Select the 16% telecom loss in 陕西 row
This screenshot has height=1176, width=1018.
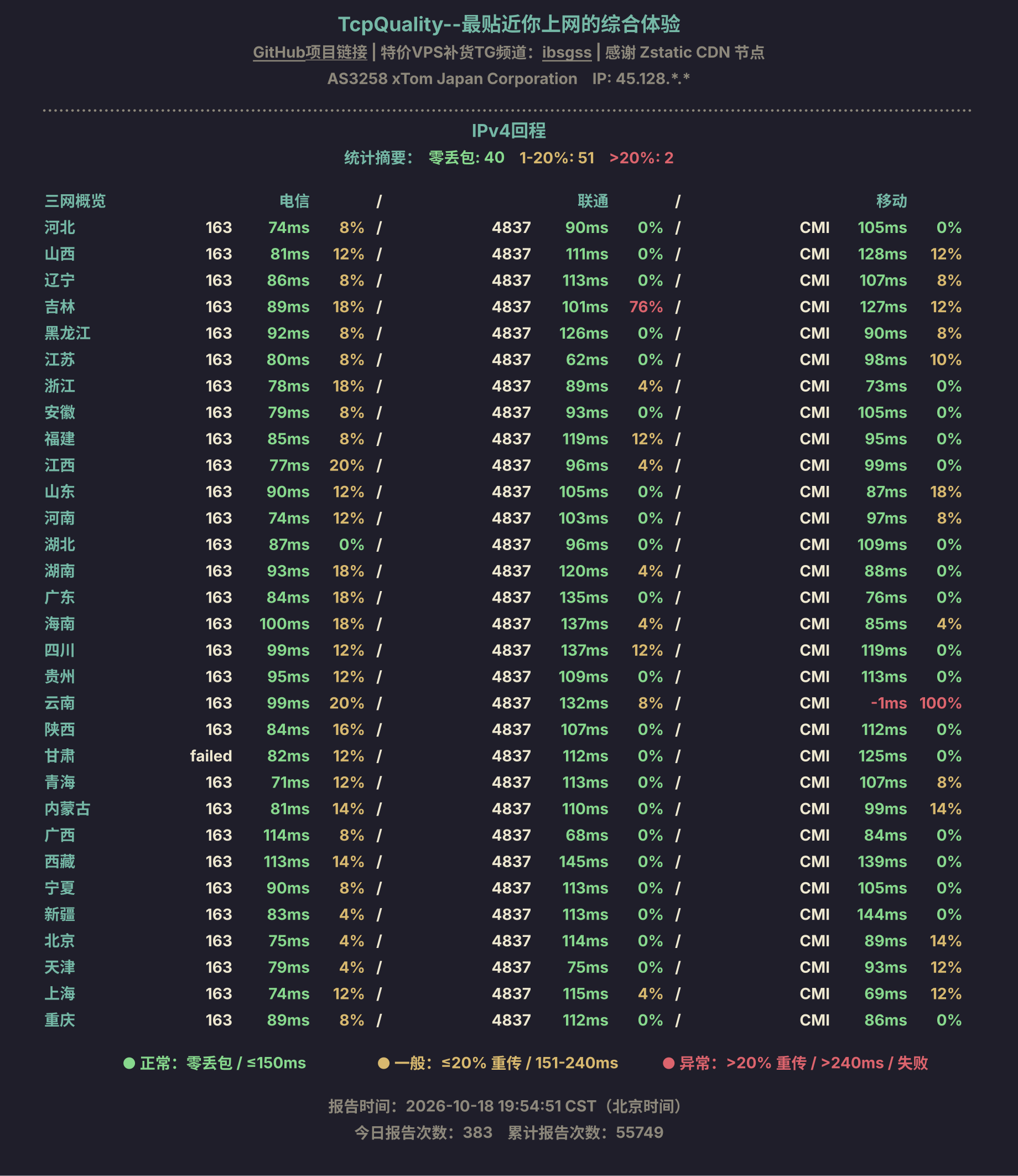[x=347, y=729]
